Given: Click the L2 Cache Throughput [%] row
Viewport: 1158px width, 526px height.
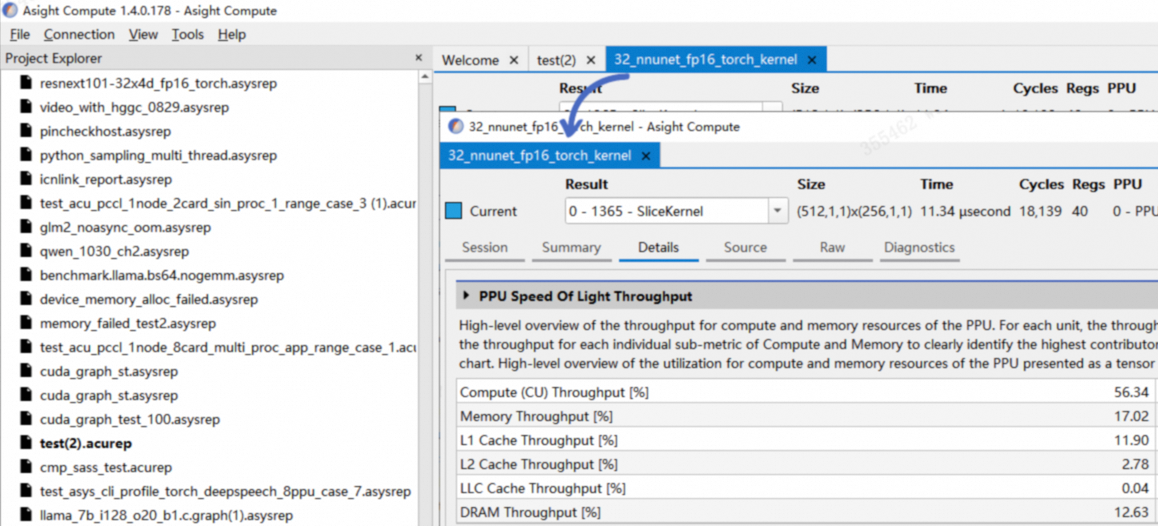Looking at the screenshot, I should pos(806,465).
